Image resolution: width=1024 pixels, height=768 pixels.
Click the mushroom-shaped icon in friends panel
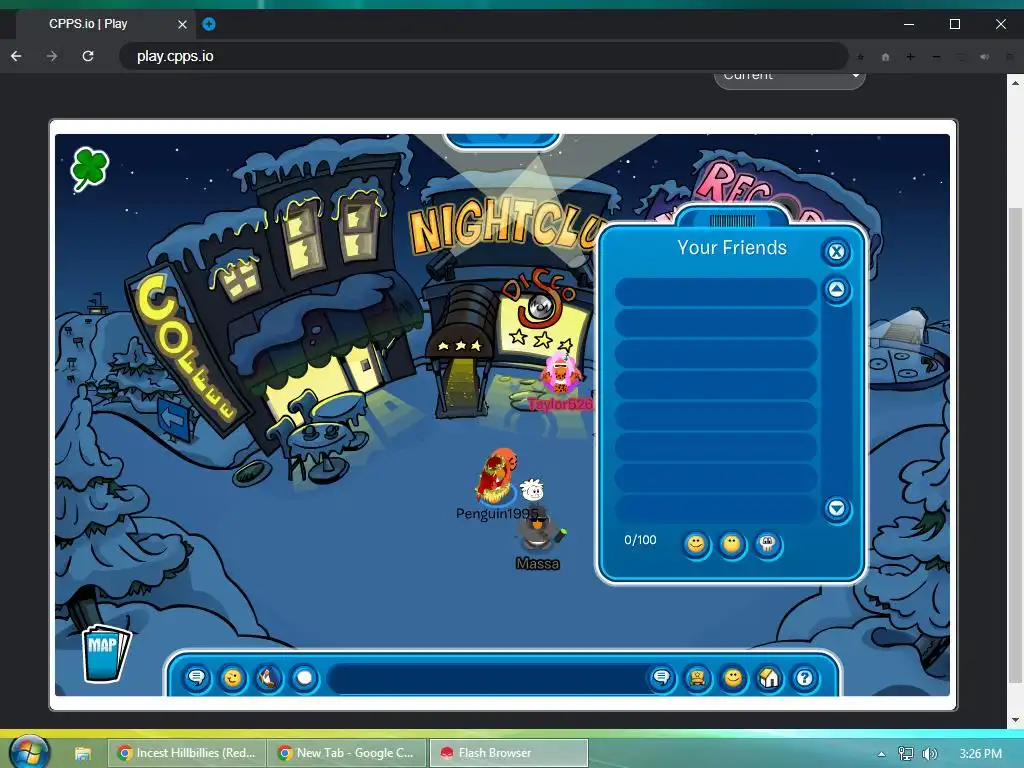point(767,544)
